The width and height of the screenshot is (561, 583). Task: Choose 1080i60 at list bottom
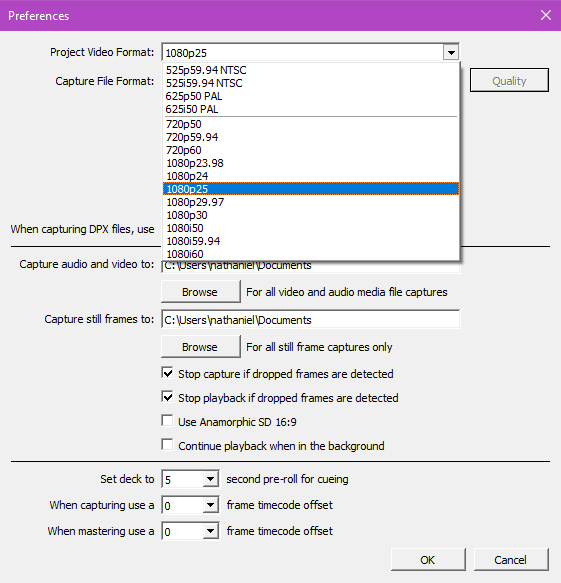(311, 254)
